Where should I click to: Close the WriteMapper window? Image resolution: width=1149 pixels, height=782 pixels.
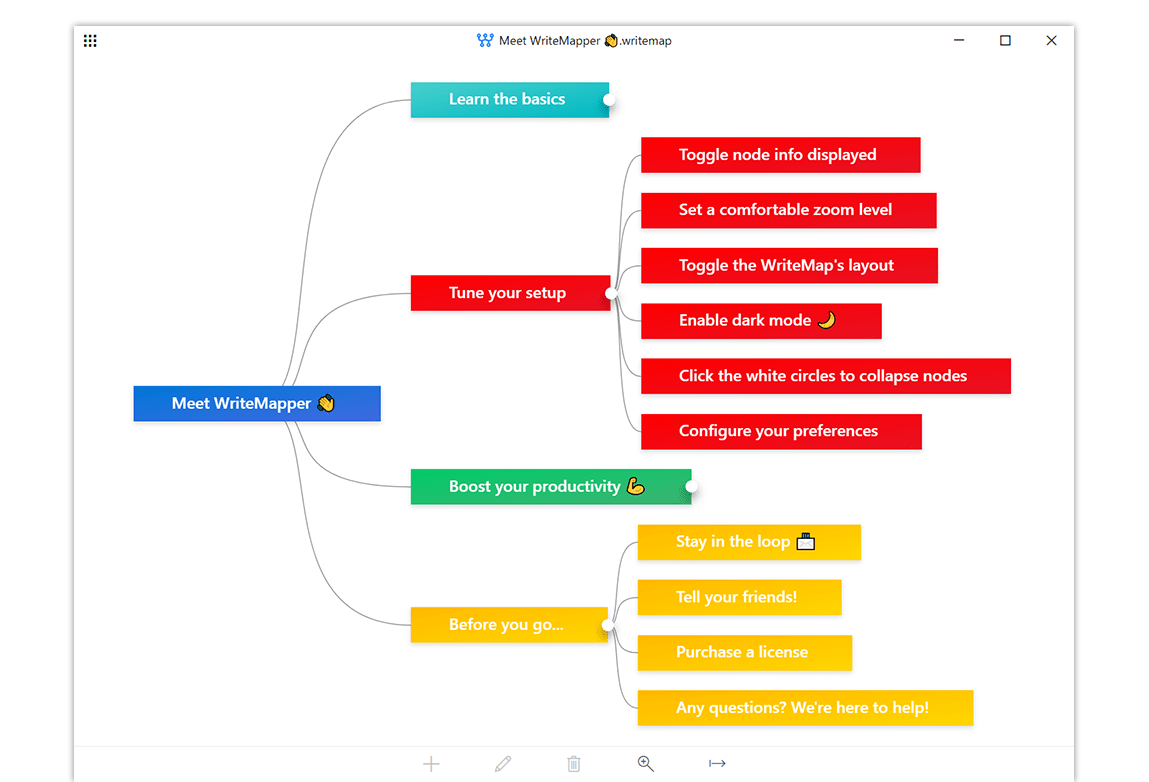(1051, 40)
